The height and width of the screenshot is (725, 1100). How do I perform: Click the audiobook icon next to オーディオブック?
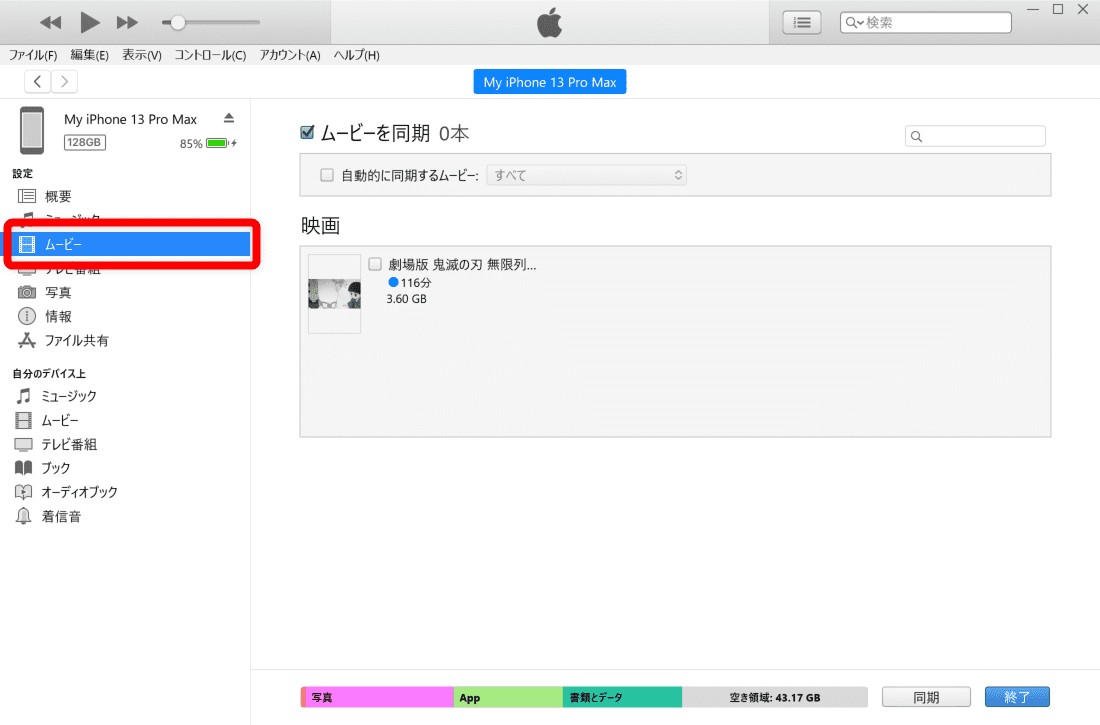24,492
